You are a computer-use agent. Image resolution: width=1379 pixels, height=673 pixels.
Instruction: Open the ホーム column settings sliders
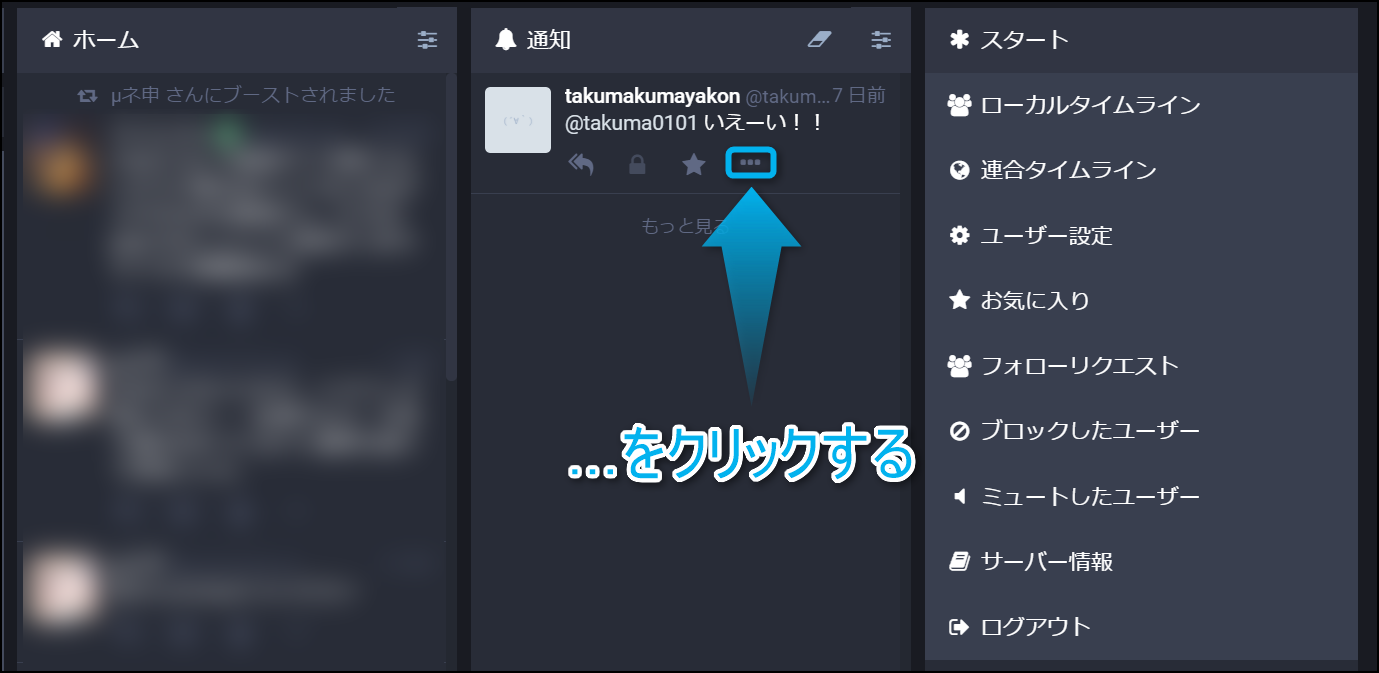[427, 40]
